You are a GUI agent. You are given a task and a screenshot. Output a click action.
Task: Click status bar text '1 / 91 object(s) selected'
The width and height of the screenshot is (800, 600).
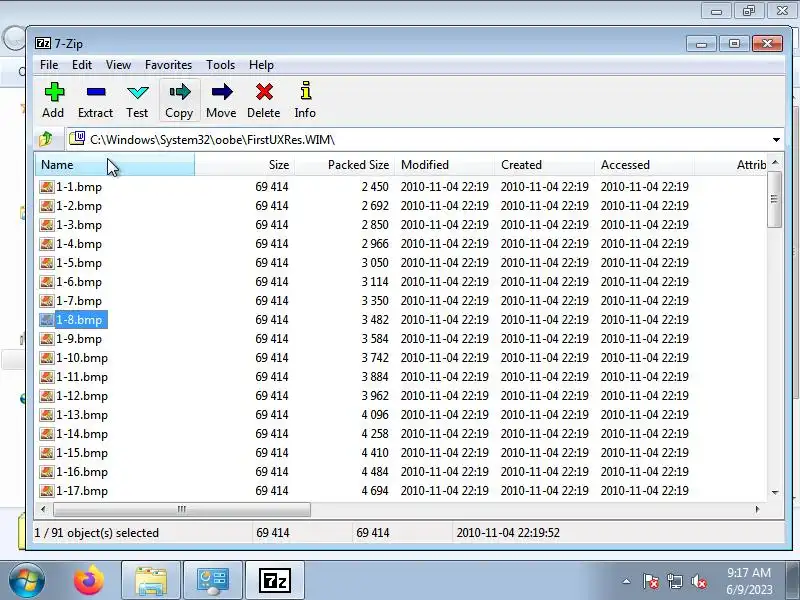96,533
